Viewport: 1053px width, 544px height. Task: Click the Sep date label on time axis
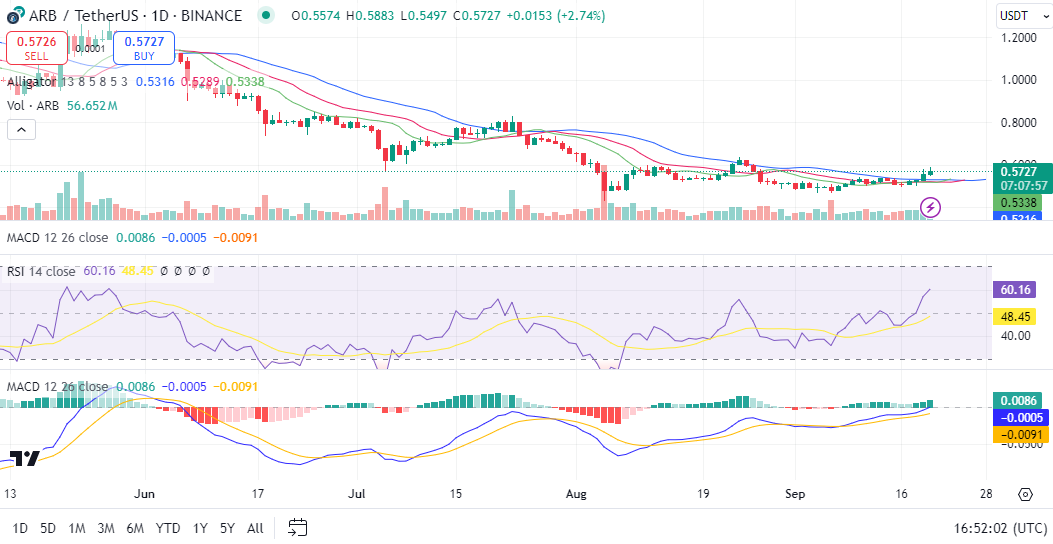tap(794, 495)
